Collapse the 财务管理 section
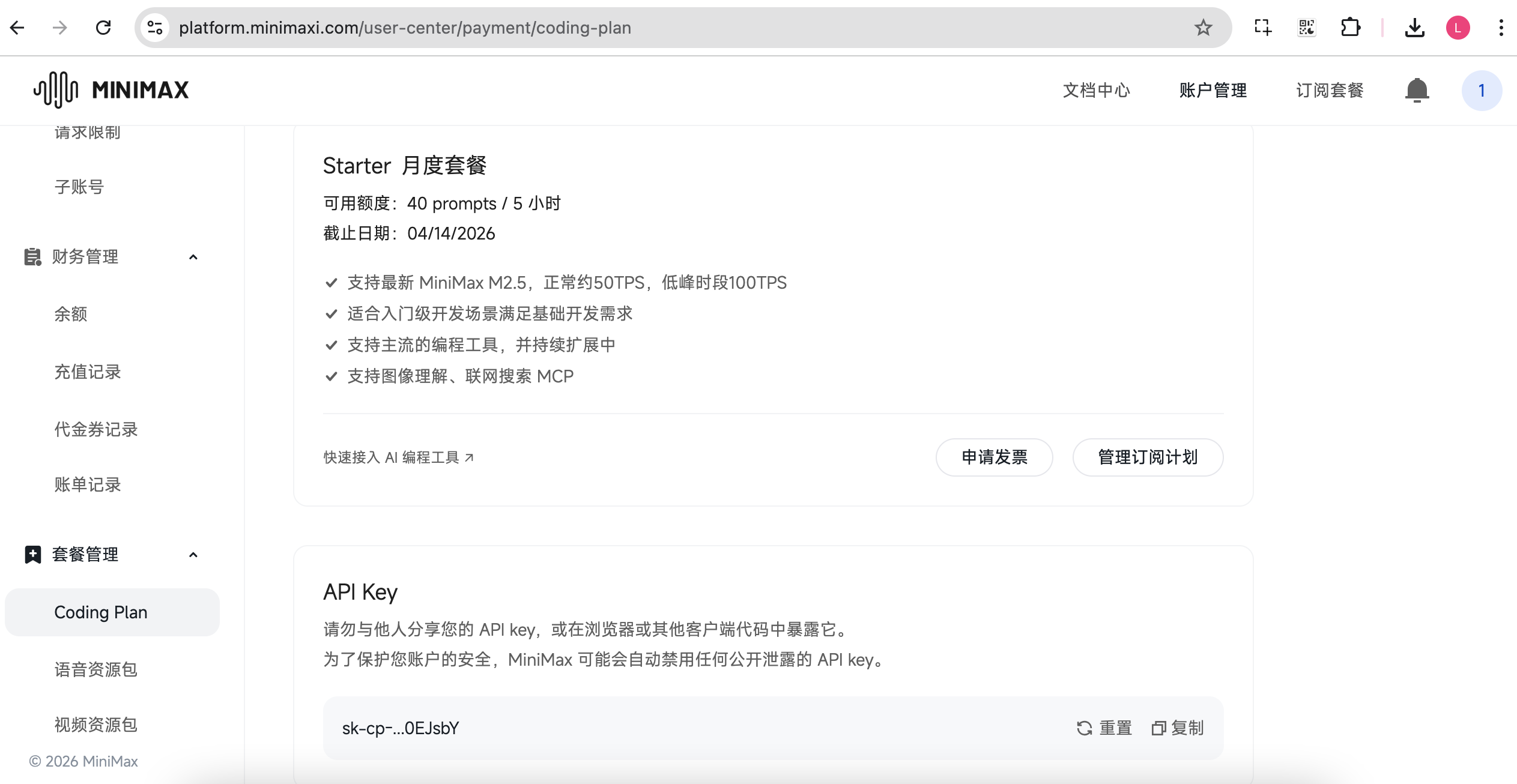 pos(193,256)
